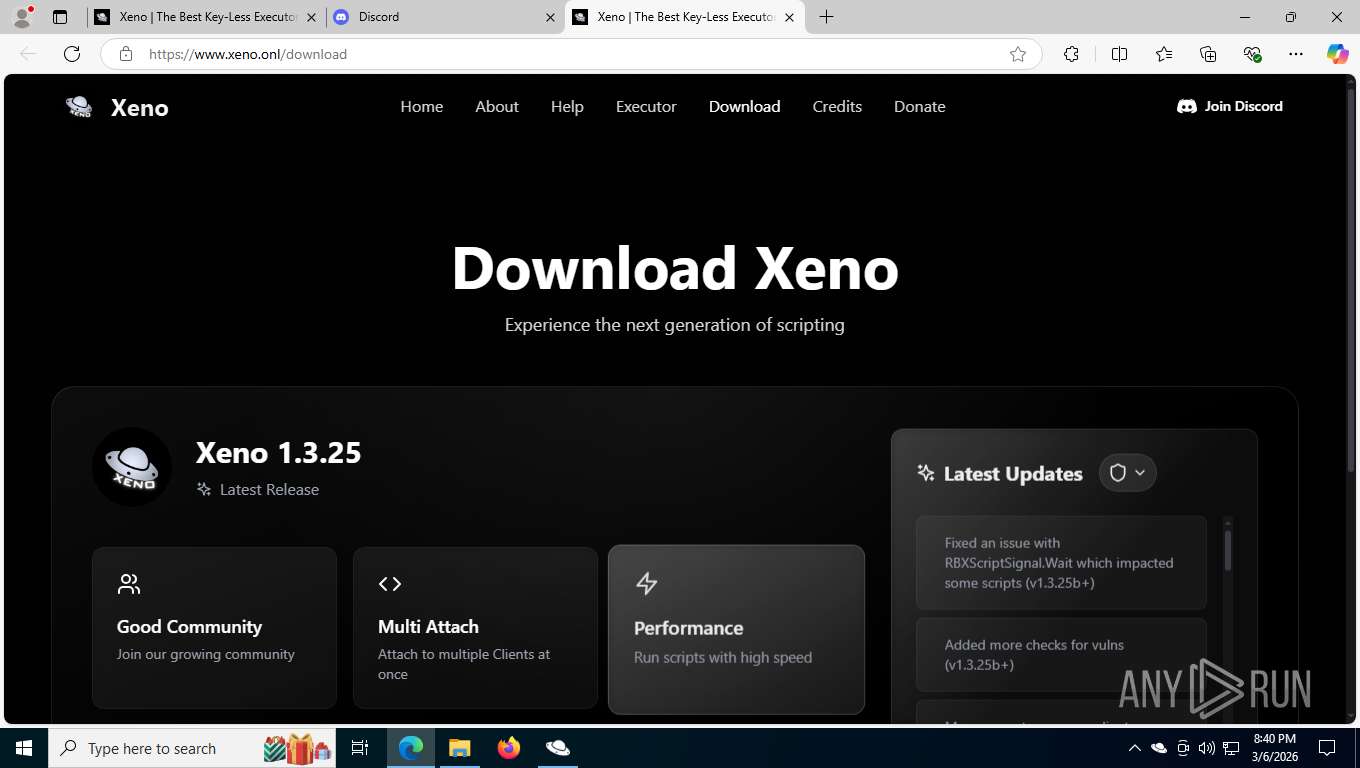
Task: Open a new browser tab
Action: tap(826, 17)
